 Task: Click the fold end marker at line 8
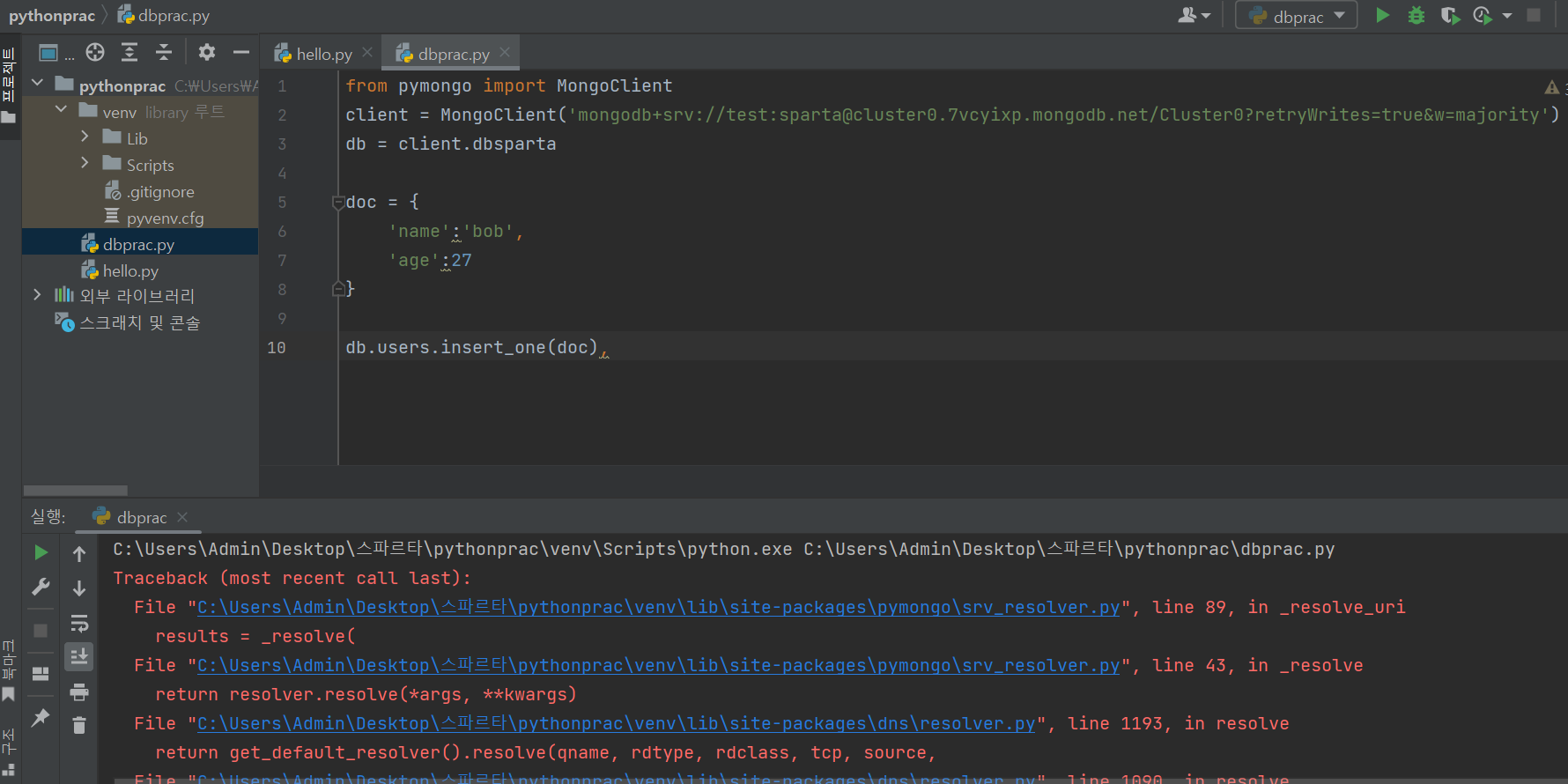click(338, 289)
